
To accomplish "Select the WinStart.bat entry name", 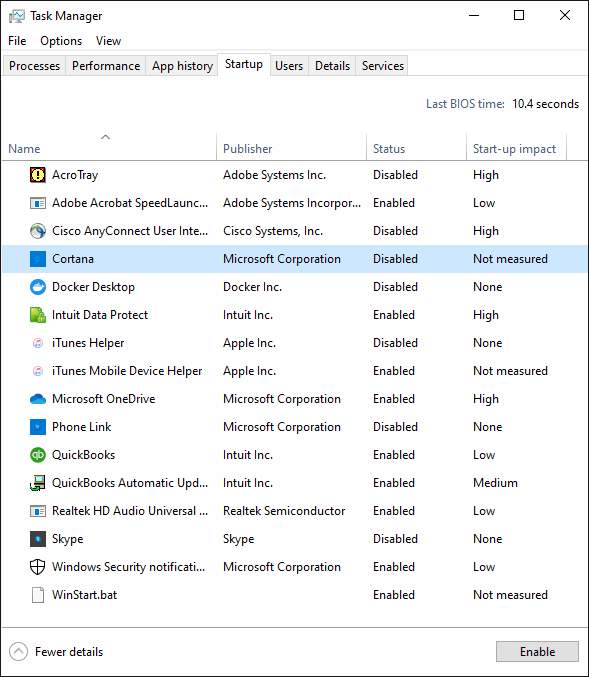I will point(85,595).
